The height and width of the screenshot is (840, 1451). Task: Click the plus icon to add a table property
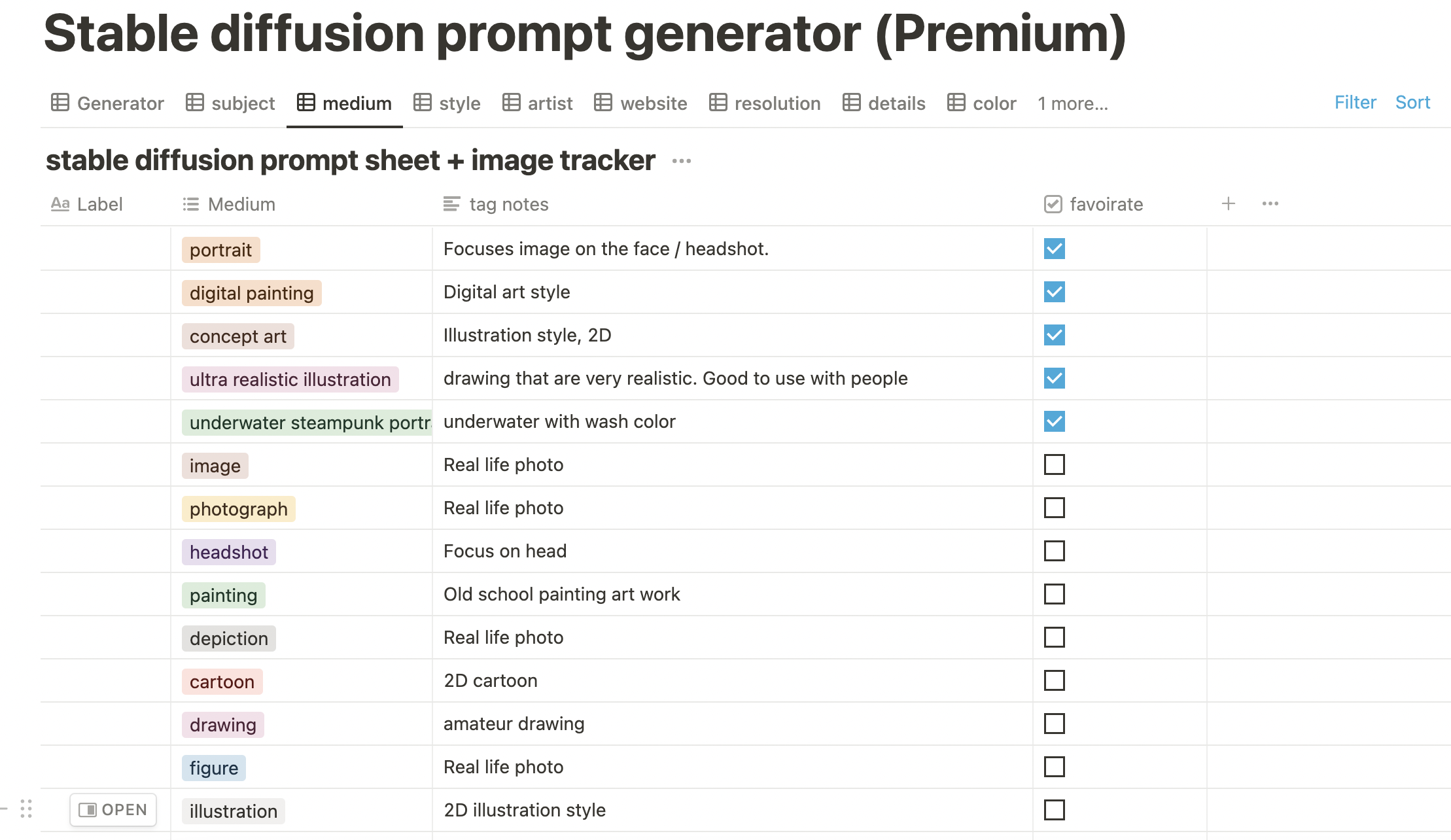pyautogui.click(x=1229, y=203)
